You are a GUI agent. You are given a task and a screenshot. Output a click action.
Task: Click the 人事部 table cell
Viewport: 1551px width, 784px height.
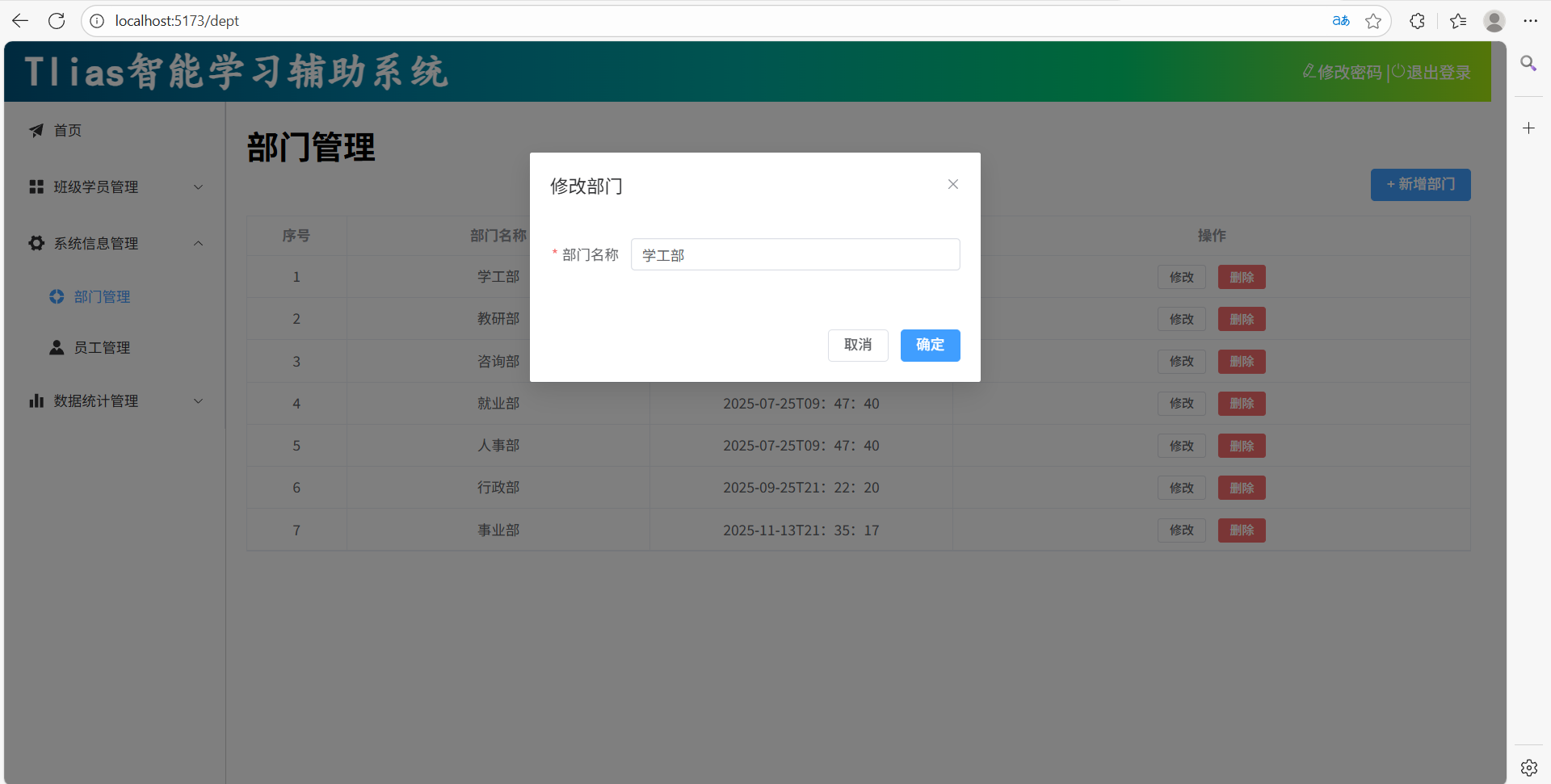498,446
